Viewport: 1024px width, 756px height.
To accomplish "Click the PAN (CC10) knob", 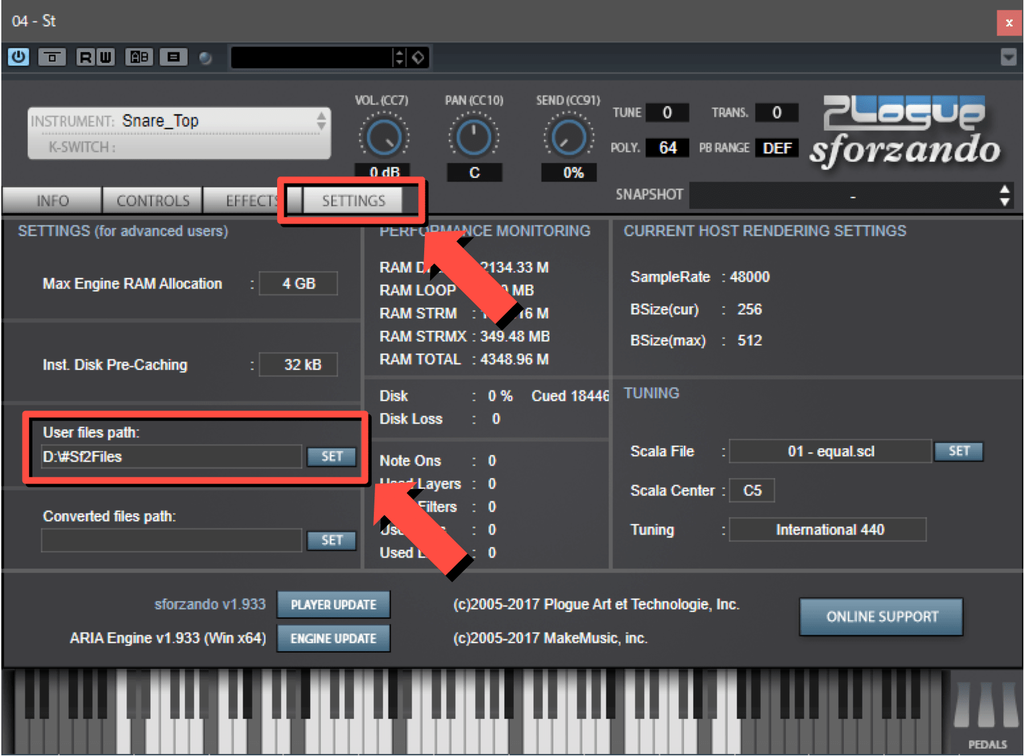I will pyautogui.click(x=473, y=137).
